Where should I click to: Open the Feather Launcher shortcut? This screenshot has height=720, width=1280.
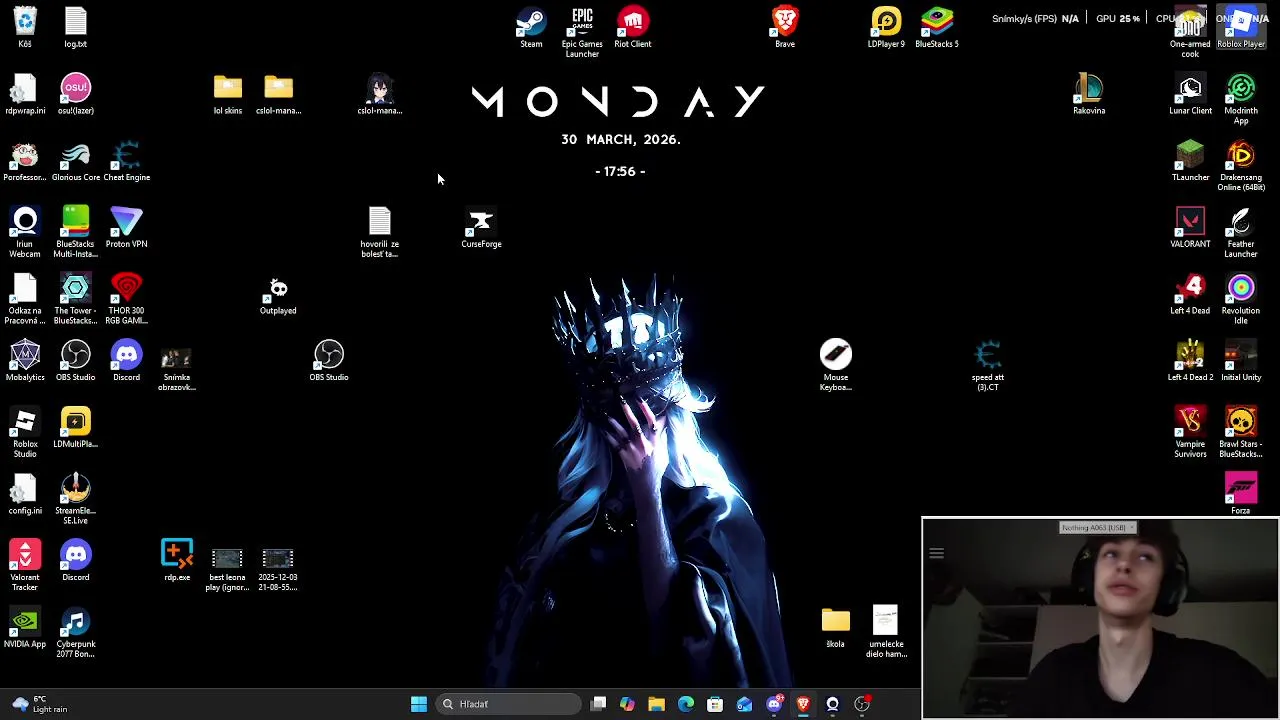click(1241, 232)
